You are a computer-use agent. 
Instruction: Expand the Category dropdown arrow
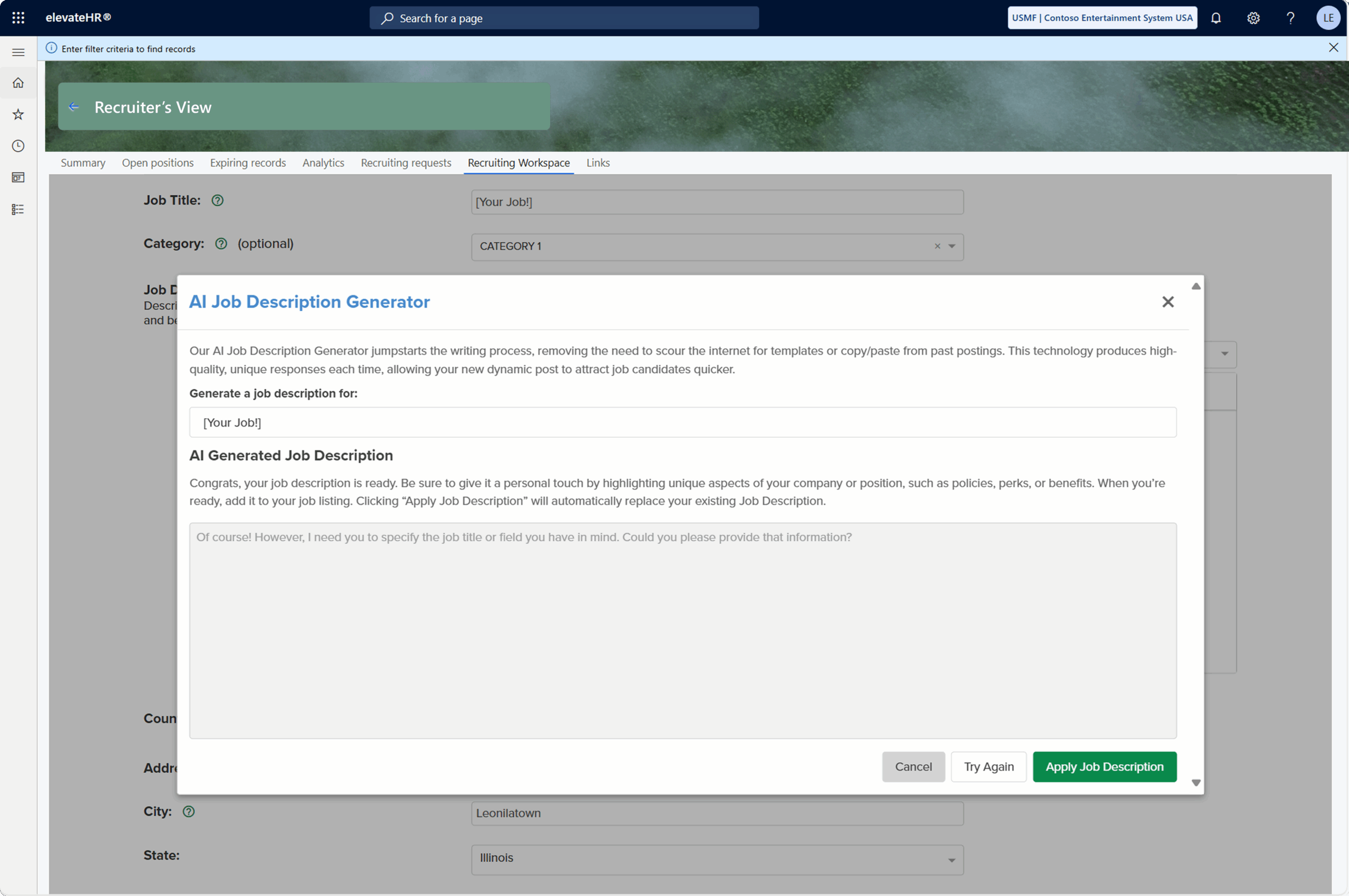click(952, 247)
